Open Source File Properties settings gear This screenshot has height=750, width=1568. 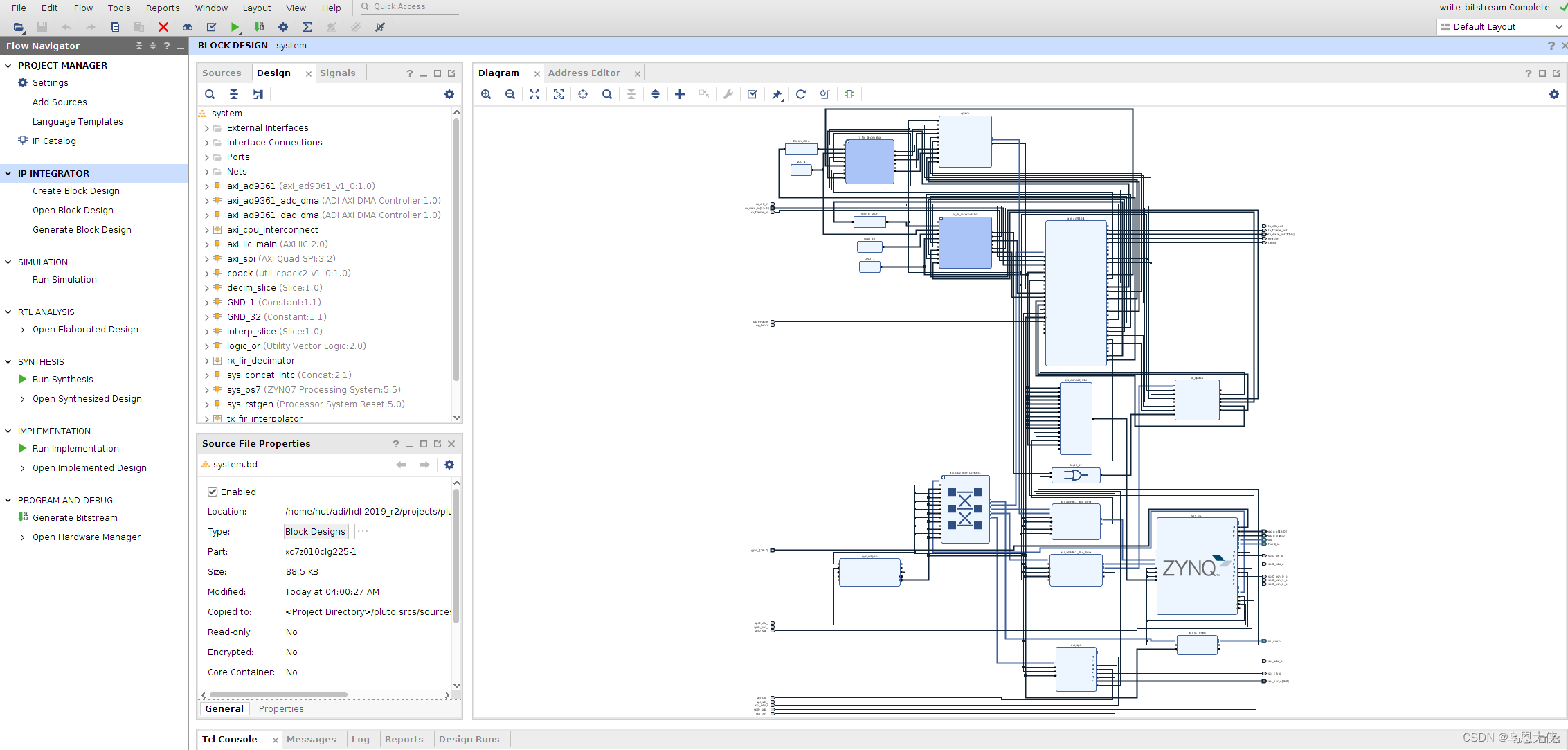point(449,465)
